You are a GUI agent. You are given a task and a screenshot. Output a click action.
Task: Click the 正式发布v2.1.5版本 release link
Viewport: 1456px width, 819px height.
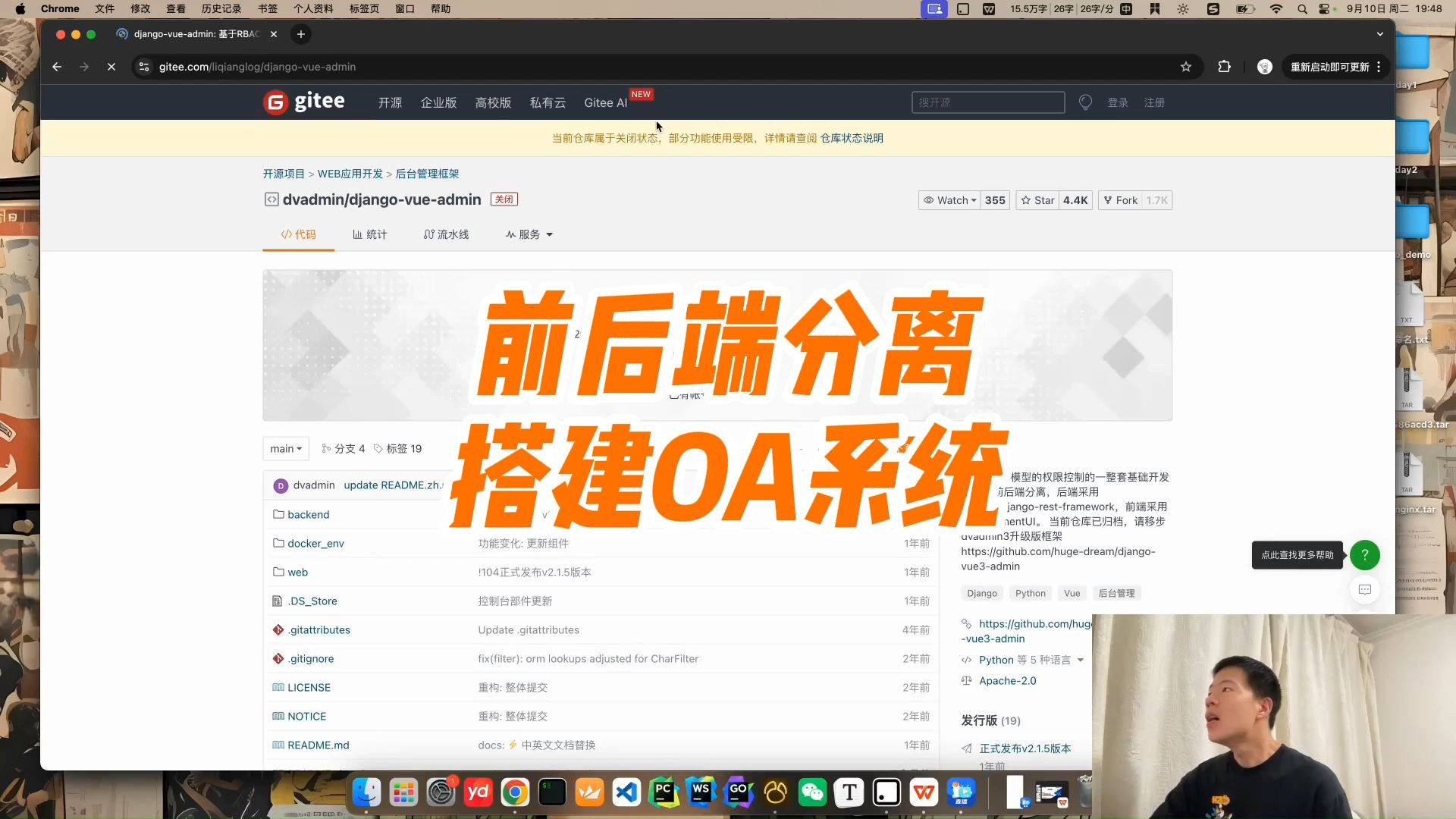click(x=1025, y=748)
